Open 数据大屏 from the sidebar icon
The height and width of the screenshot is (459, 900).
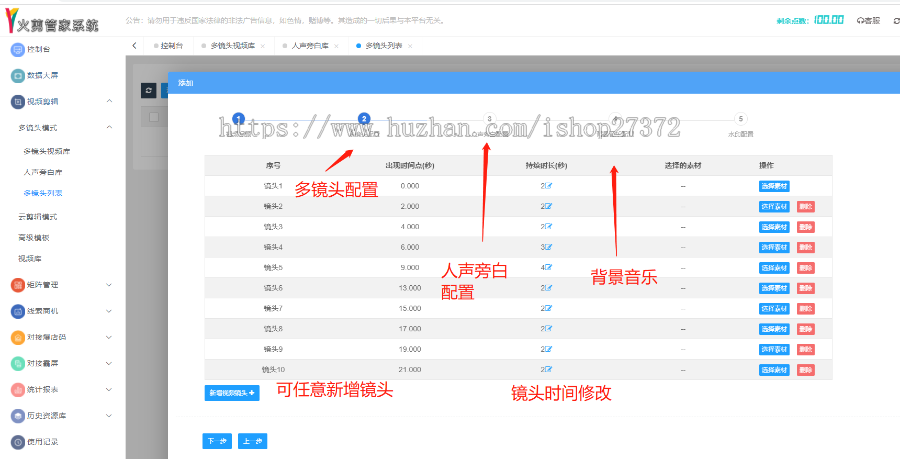17,76
